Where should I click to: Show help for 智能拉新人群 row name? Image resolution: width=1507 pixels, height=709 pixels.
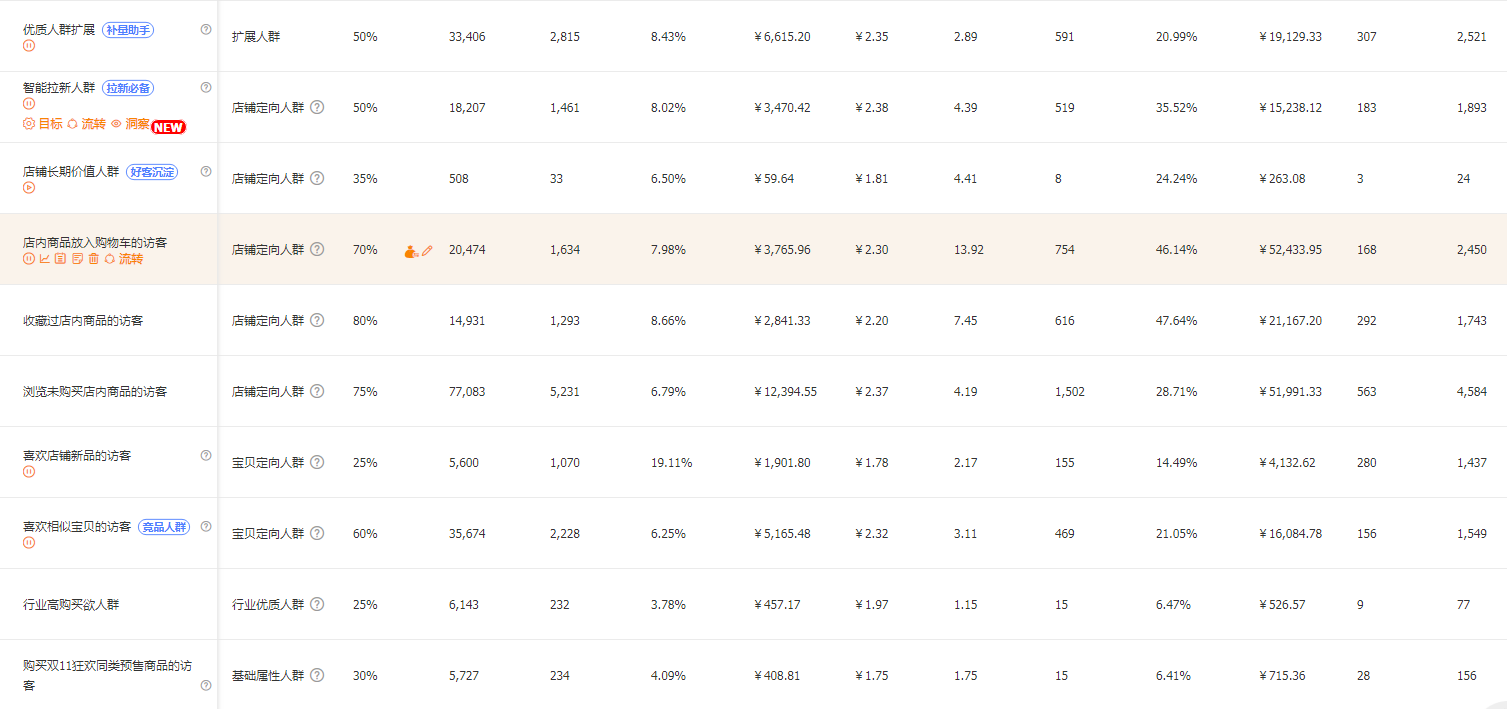(206, 87)
